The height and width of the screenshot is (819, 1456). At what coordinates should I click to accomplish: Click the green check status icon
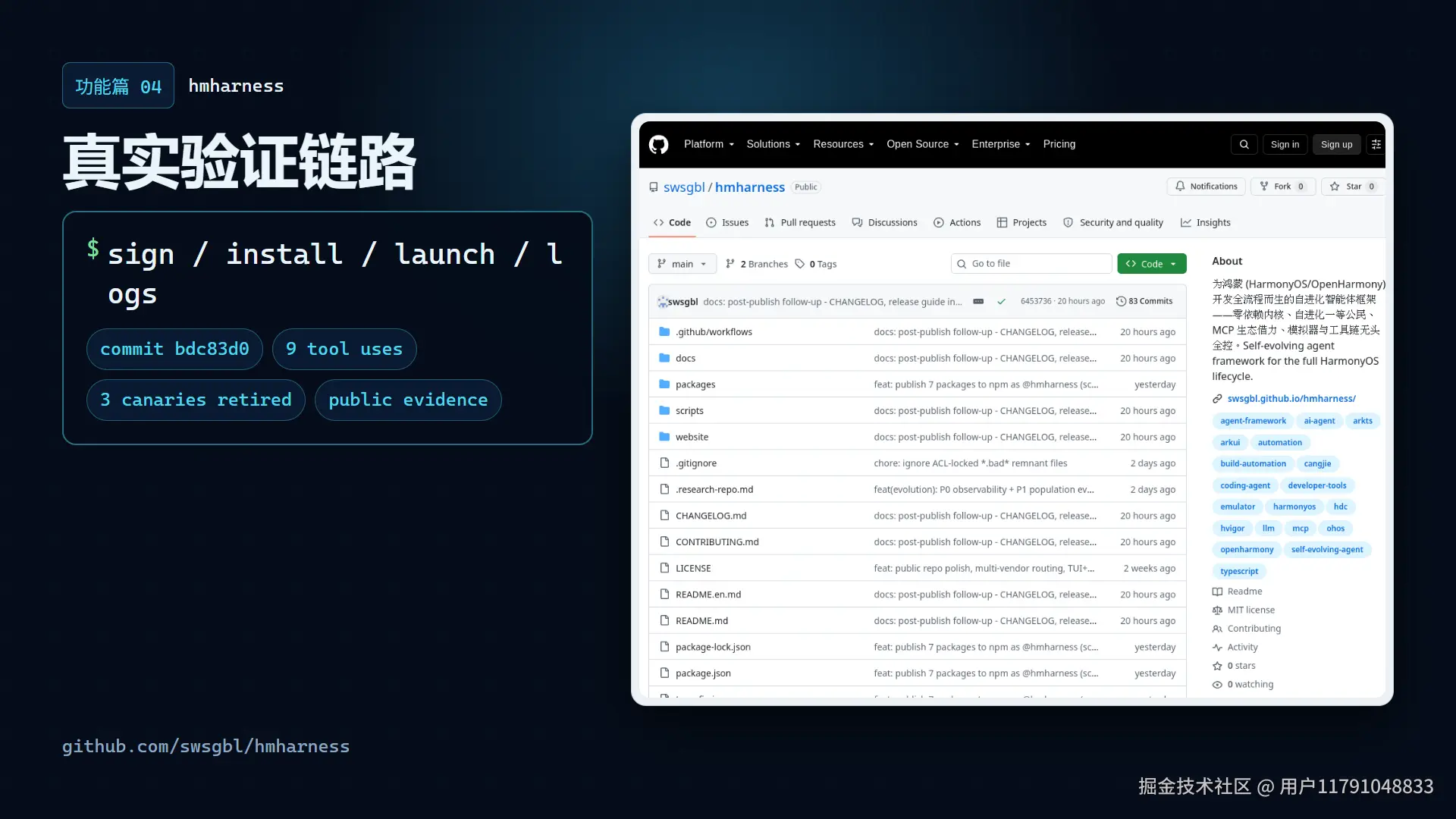(x=1001, y=302)
